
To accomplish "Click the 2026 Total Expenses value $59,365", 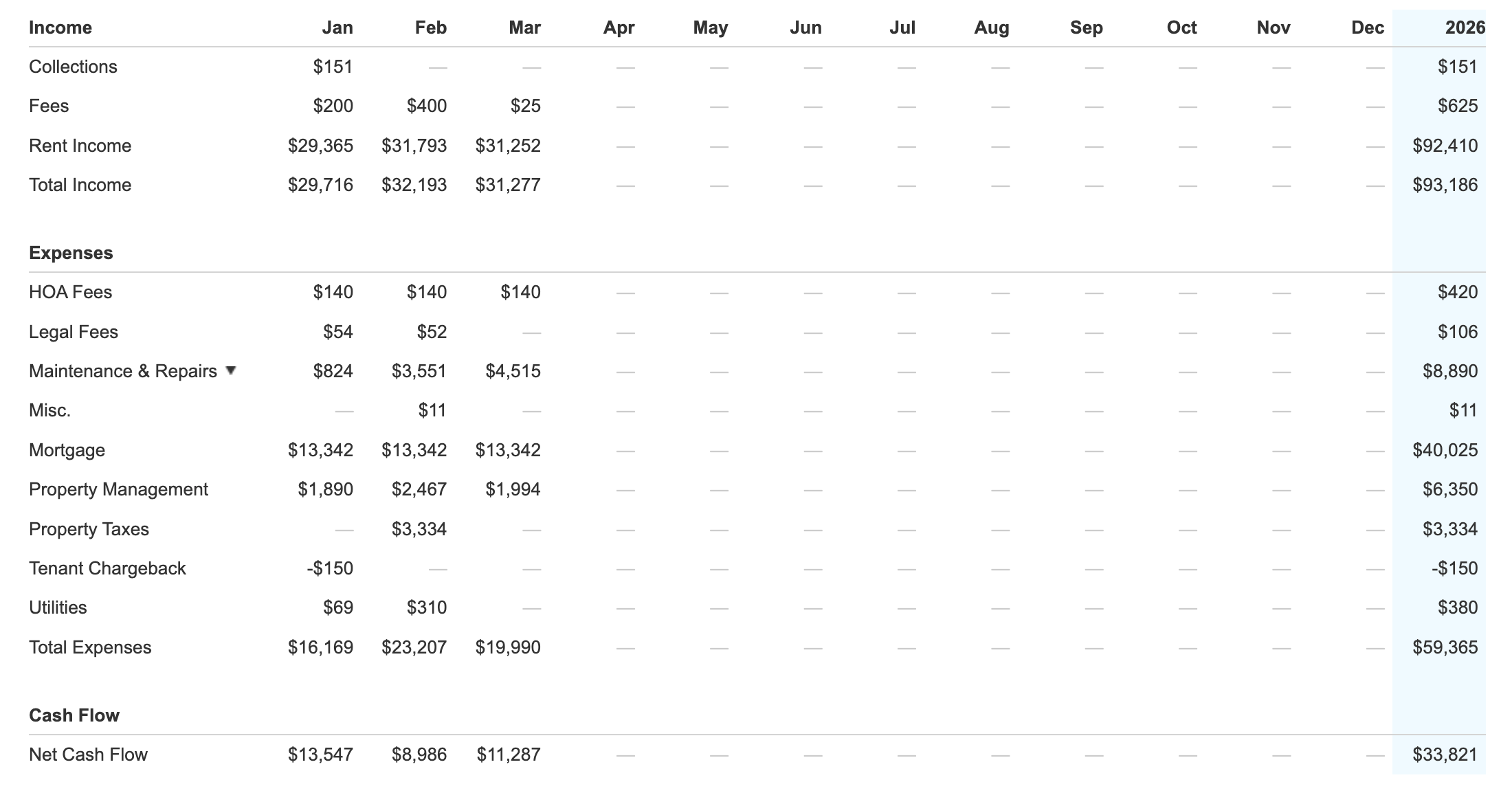I will [1445, 647].
